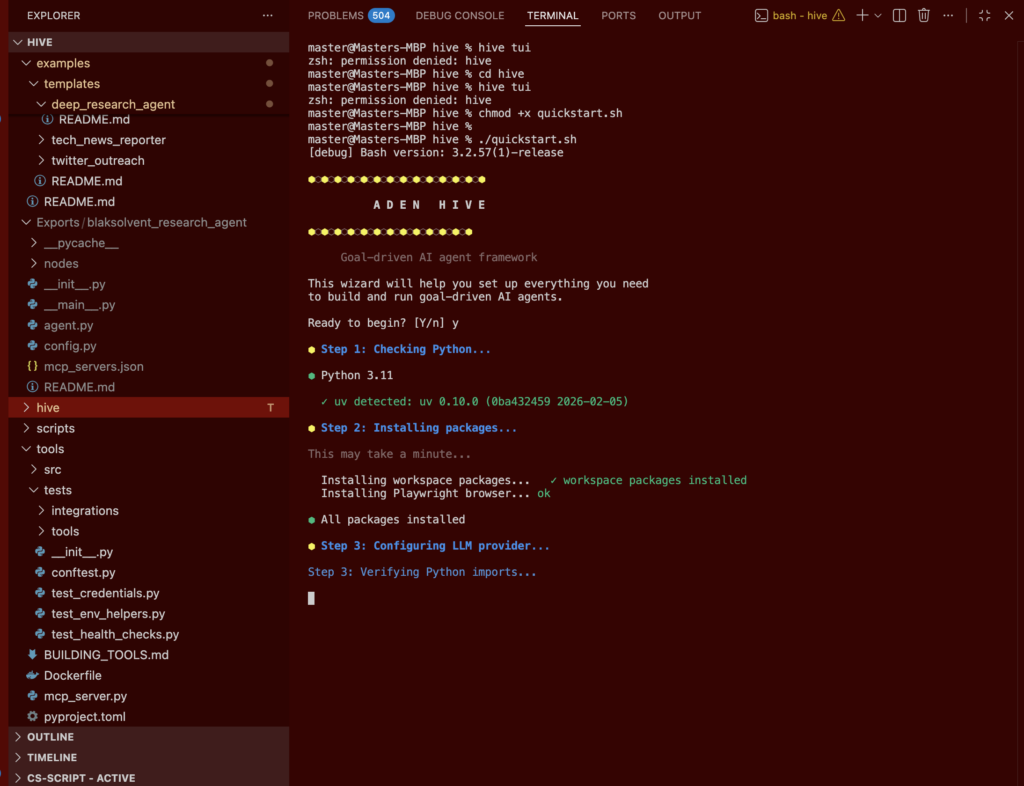1024x786 pixels.
Task: Open the OUTPUT tab
Action: [679, 16]
